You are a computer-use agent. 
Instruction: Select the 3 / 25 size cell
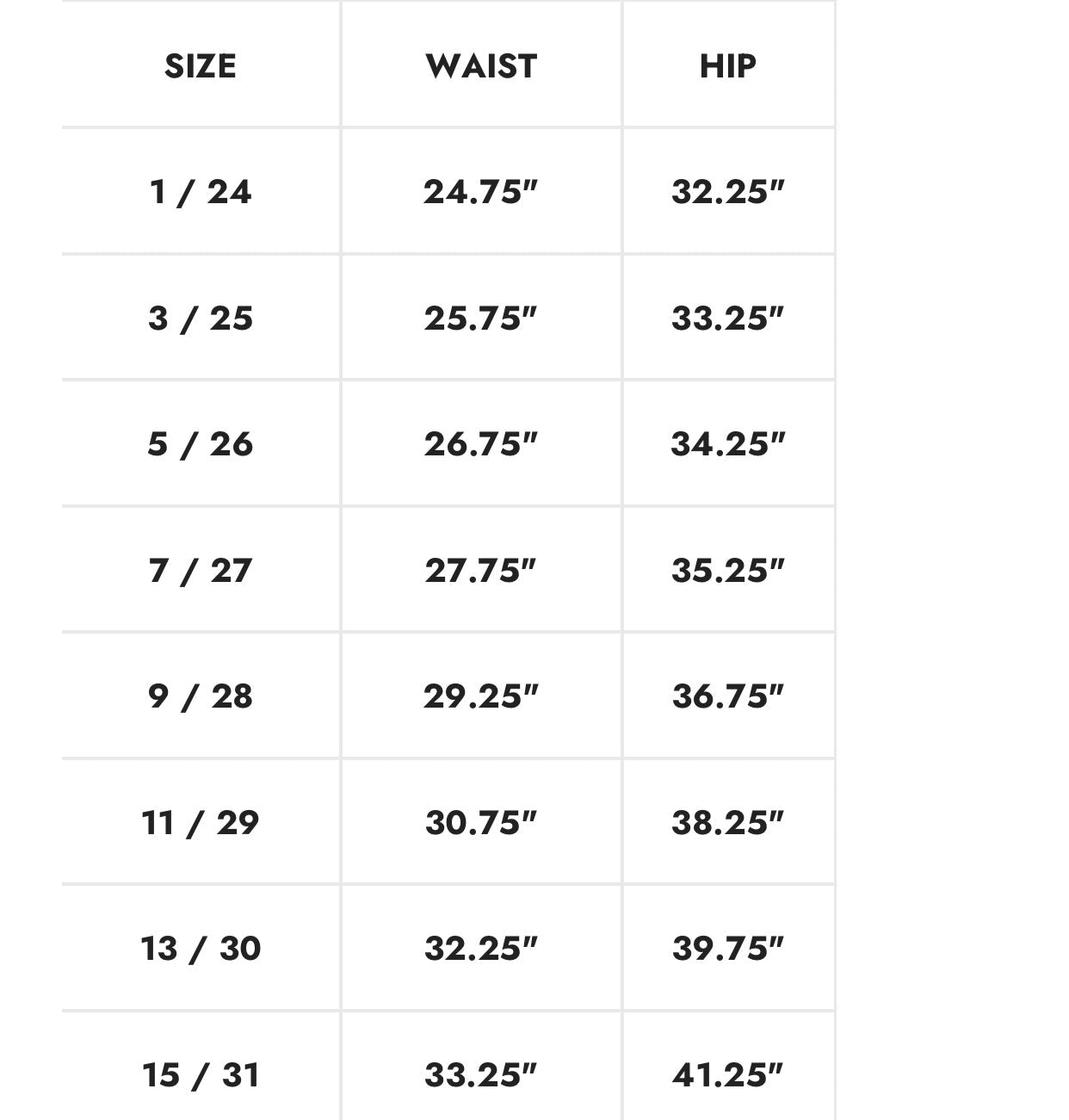tap(201, 318)
